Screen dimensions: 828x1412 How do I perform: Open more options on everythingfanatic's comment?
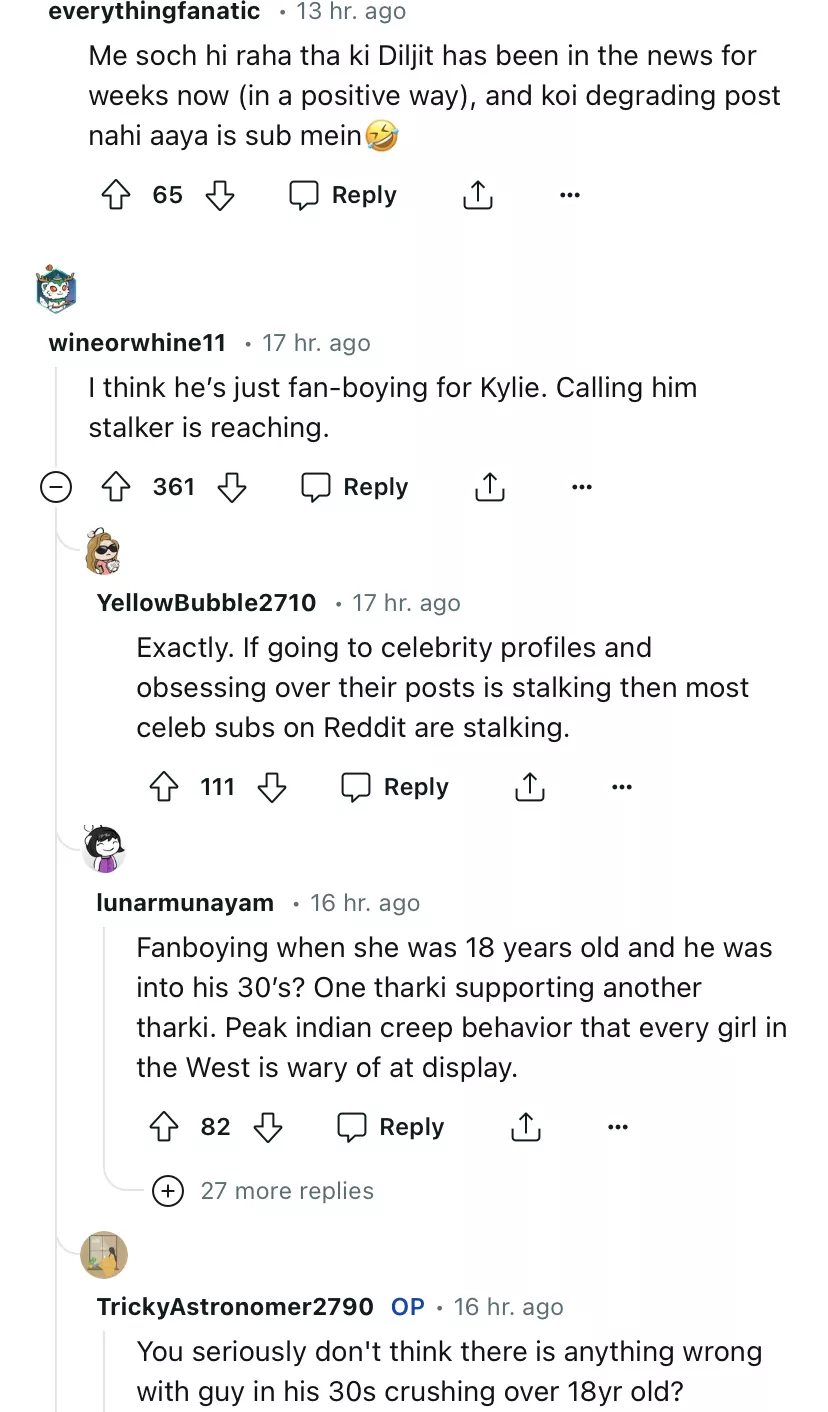click(x=570, y=195)
